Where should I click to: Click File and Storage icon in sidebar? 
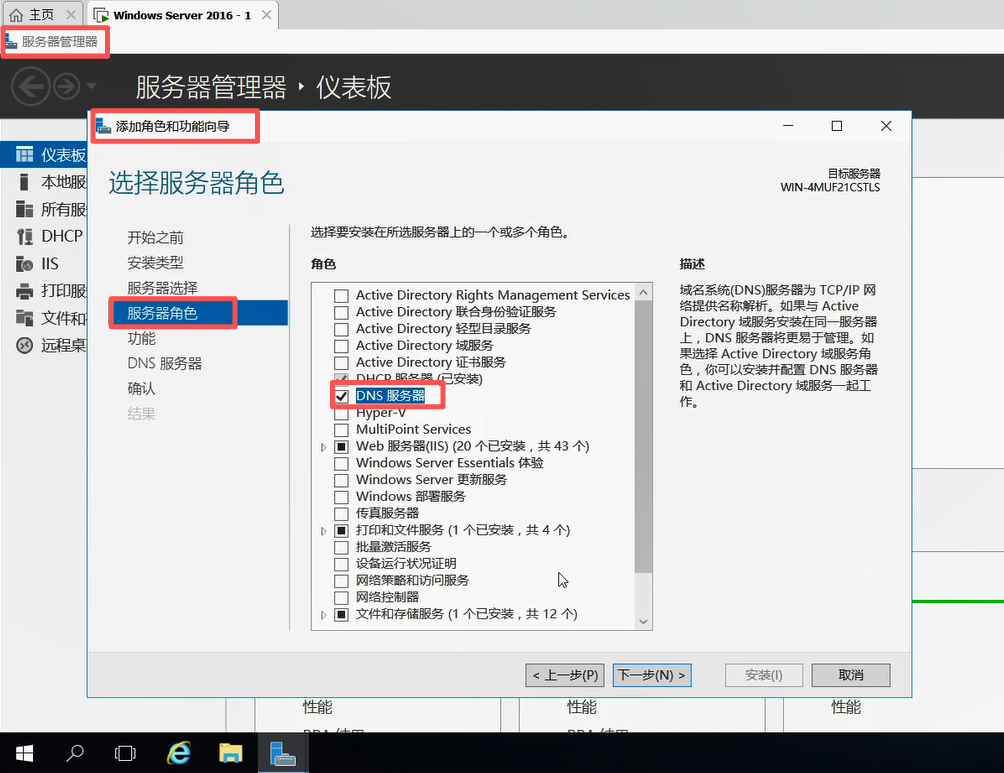(x=24, y=318)
